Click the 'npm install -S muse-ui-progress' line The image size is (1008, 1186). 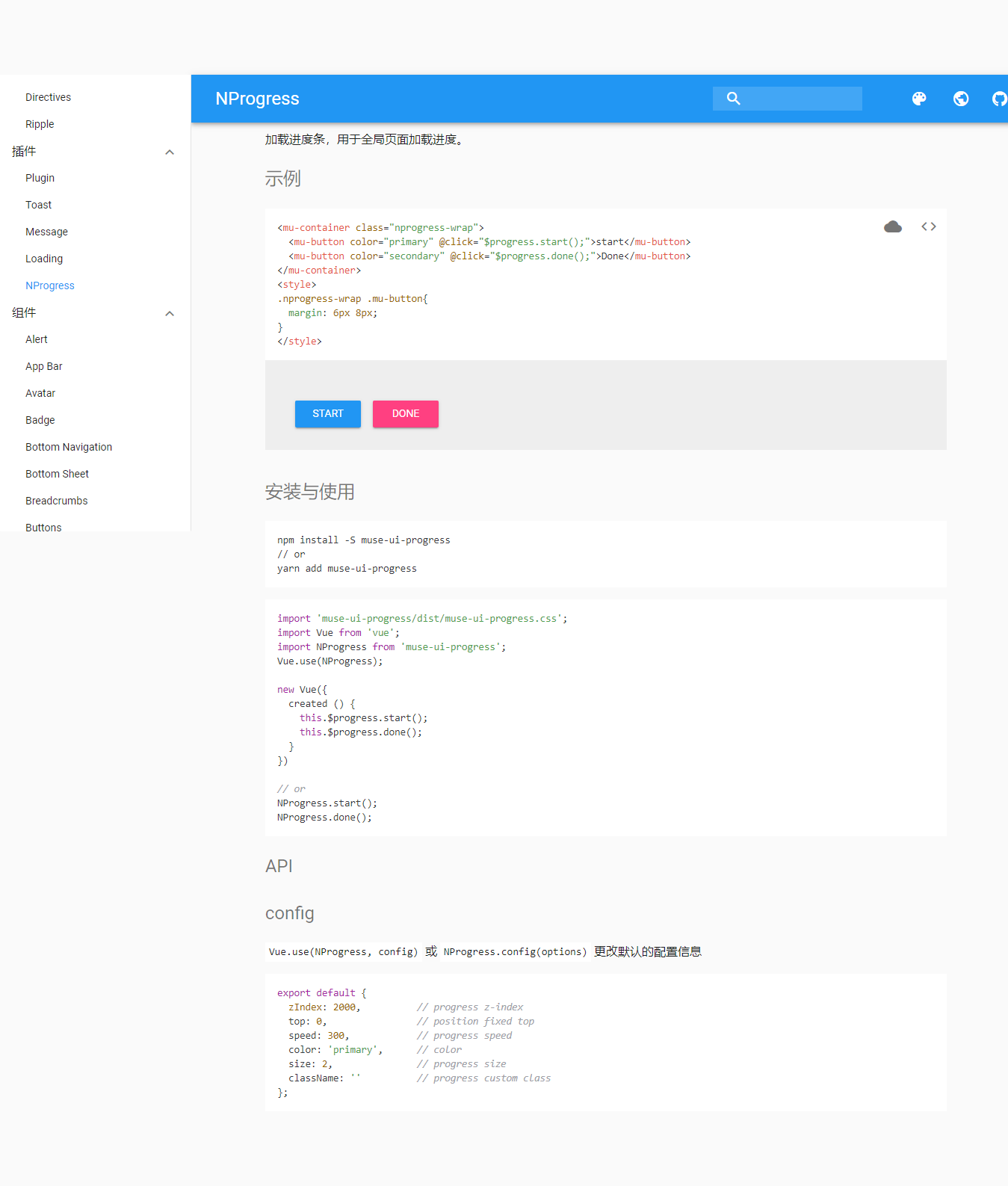pyautogui.click(x=364, y=540)
